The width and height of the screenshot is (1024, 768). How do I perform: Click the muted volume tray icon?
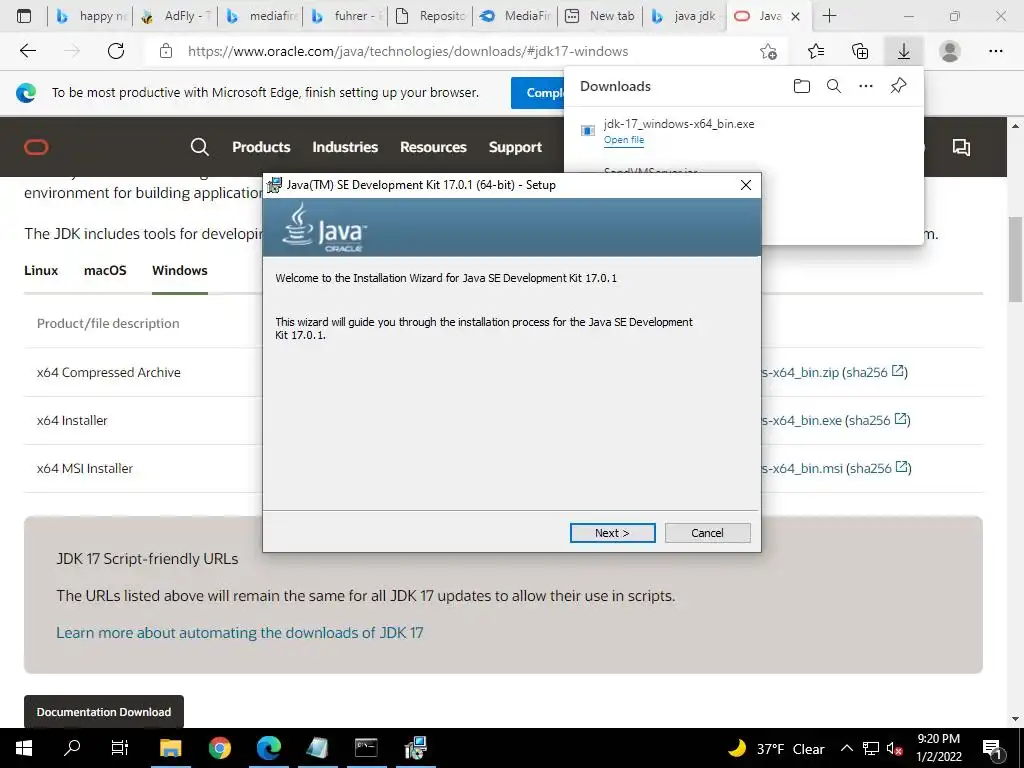click(894, 748)
